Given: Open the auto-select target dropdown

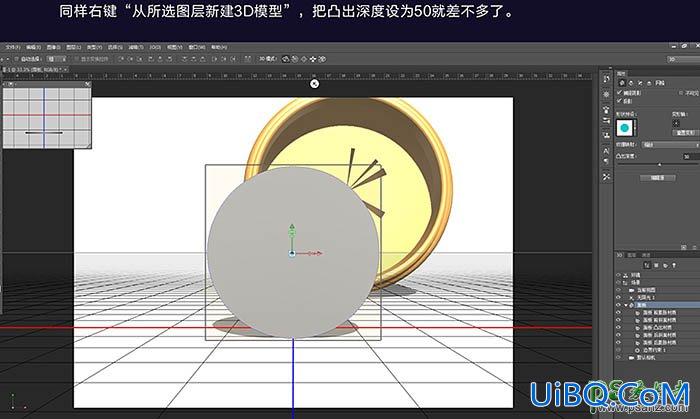Looking at the screenshot, I should tap(57, 59).
